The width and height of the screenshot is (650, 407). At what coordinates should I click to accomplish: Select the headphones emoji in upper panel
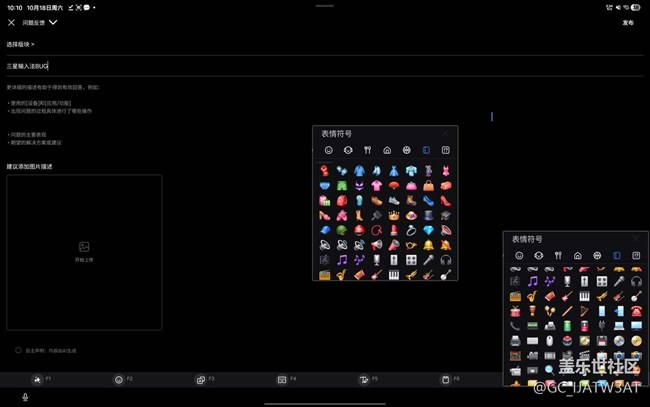445,259
